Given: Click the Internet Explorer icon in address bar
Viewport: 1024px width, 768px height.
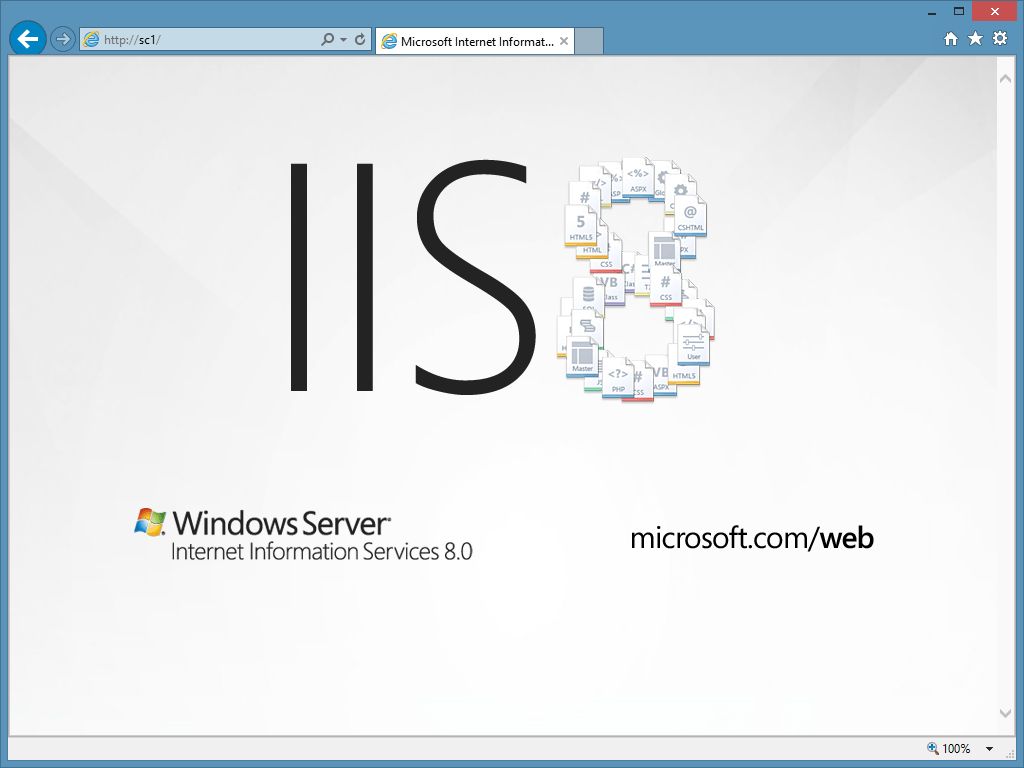Looking at the screenshot, I should point(91,39).
